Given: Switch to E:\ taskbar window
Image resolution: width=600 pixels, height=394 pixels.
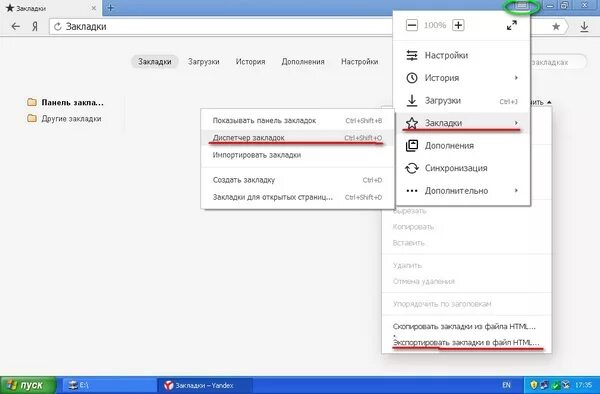Looking at the screenshot, I should coord(108,385).
